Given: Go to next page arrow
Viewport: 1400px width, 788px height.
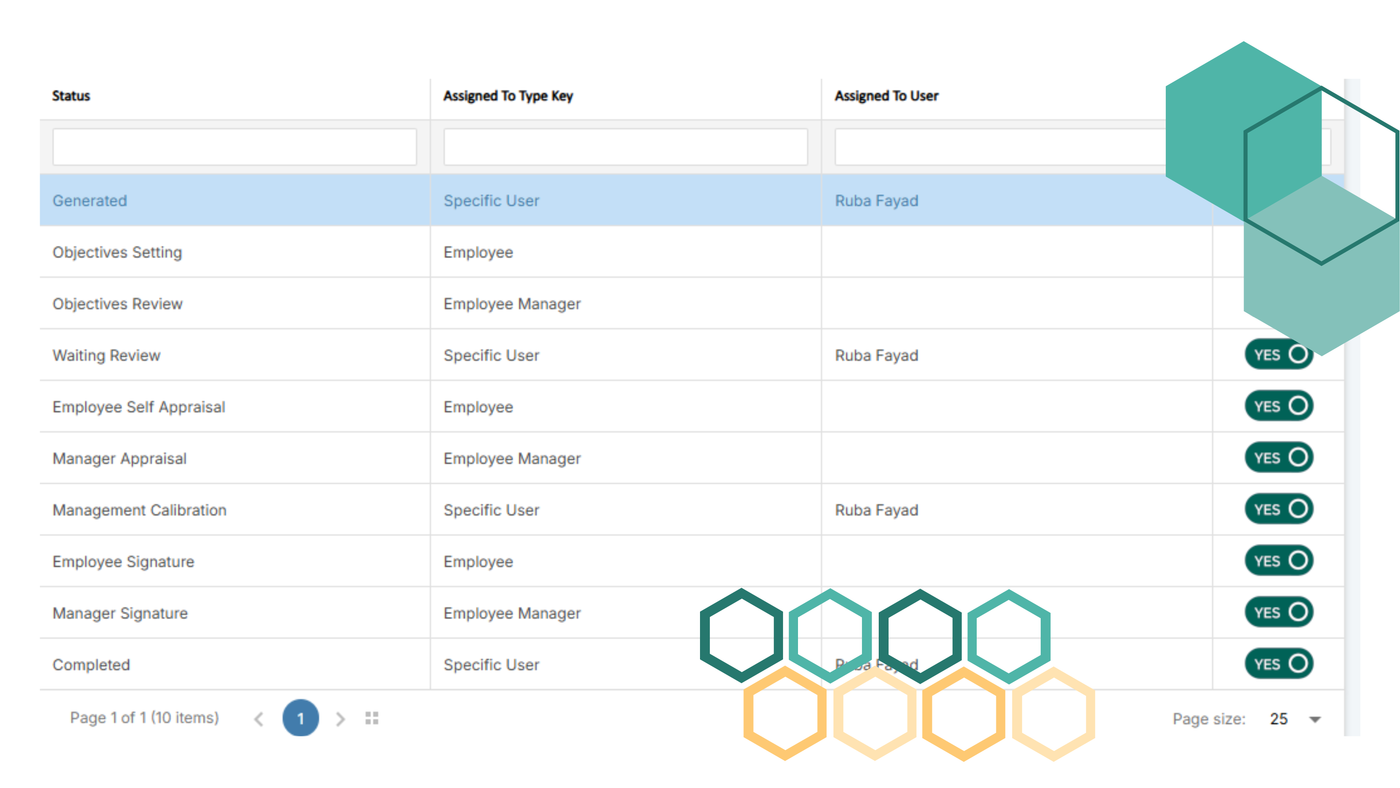Looking at the screenshot, I should 340,719.
